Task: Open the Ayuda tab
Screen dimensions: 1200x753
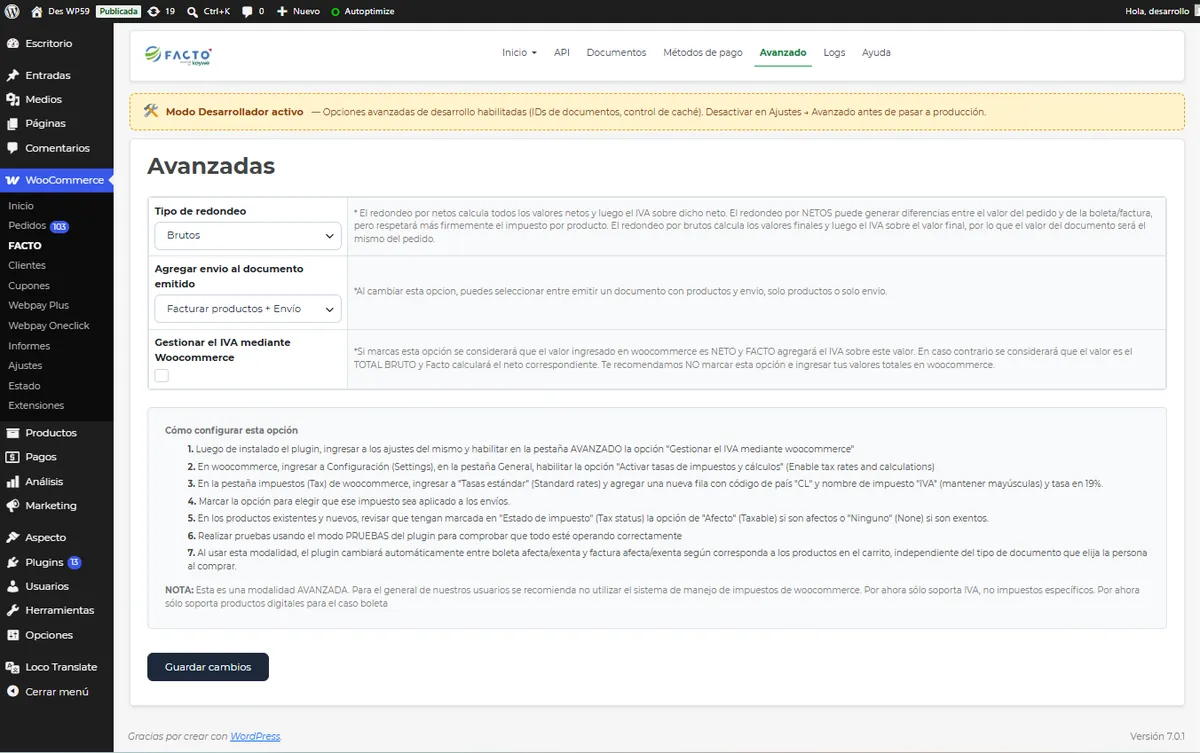Action: click(876, 52)
